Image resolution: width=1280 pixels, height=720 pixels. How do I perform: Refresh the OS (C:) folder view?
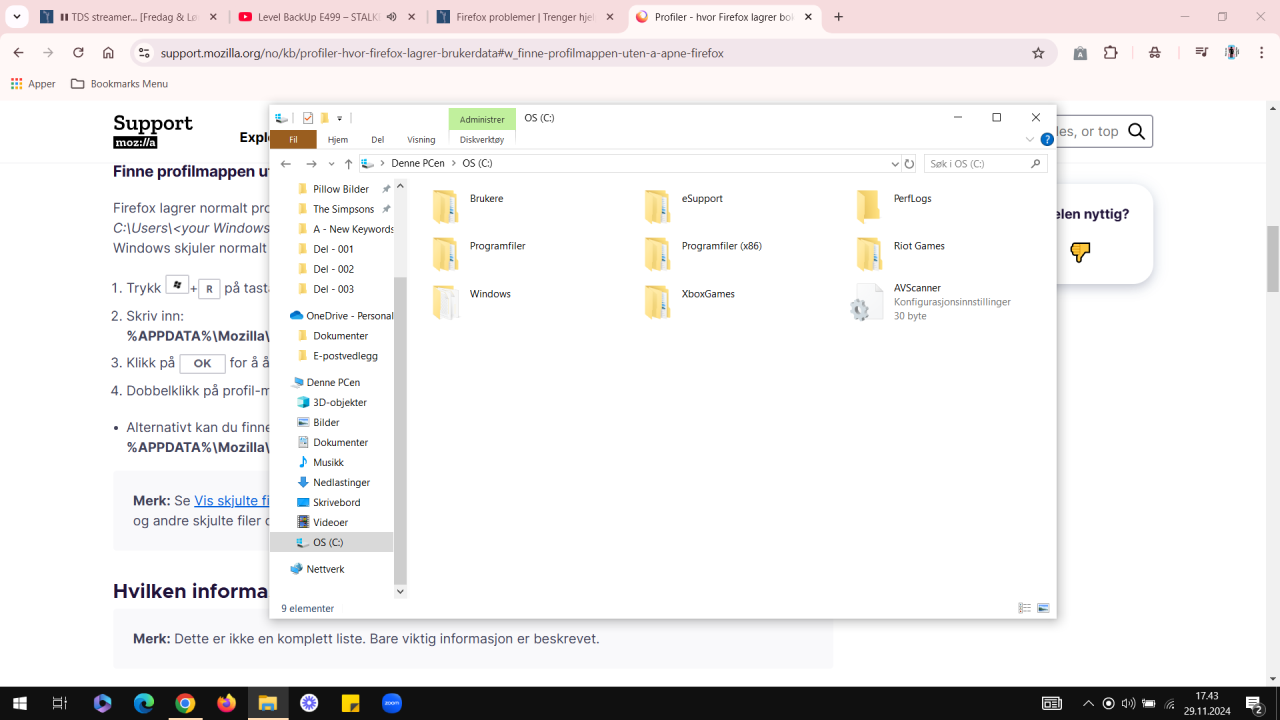coord(909,164)
